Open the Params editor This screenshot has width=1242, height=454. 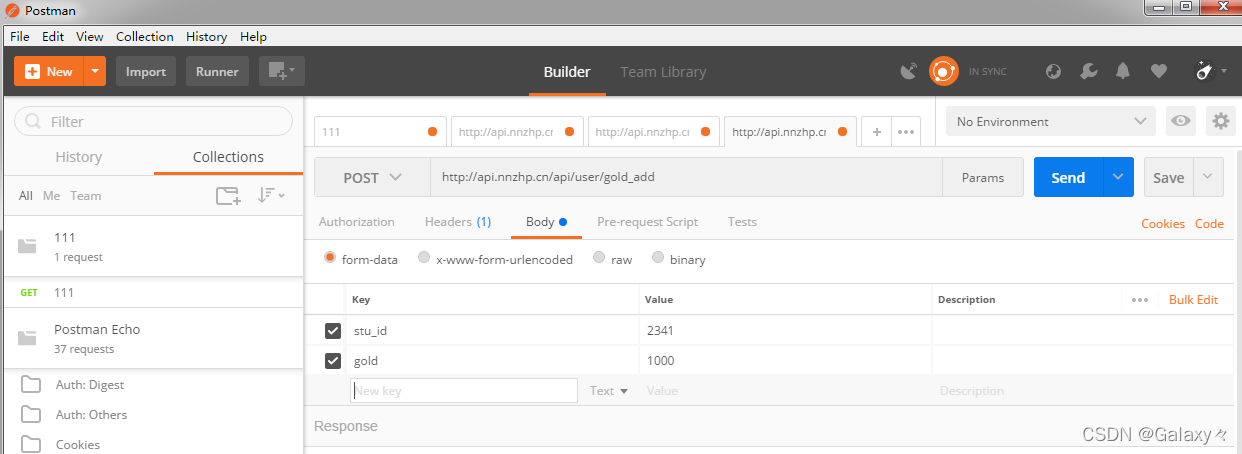click(983, 177)
